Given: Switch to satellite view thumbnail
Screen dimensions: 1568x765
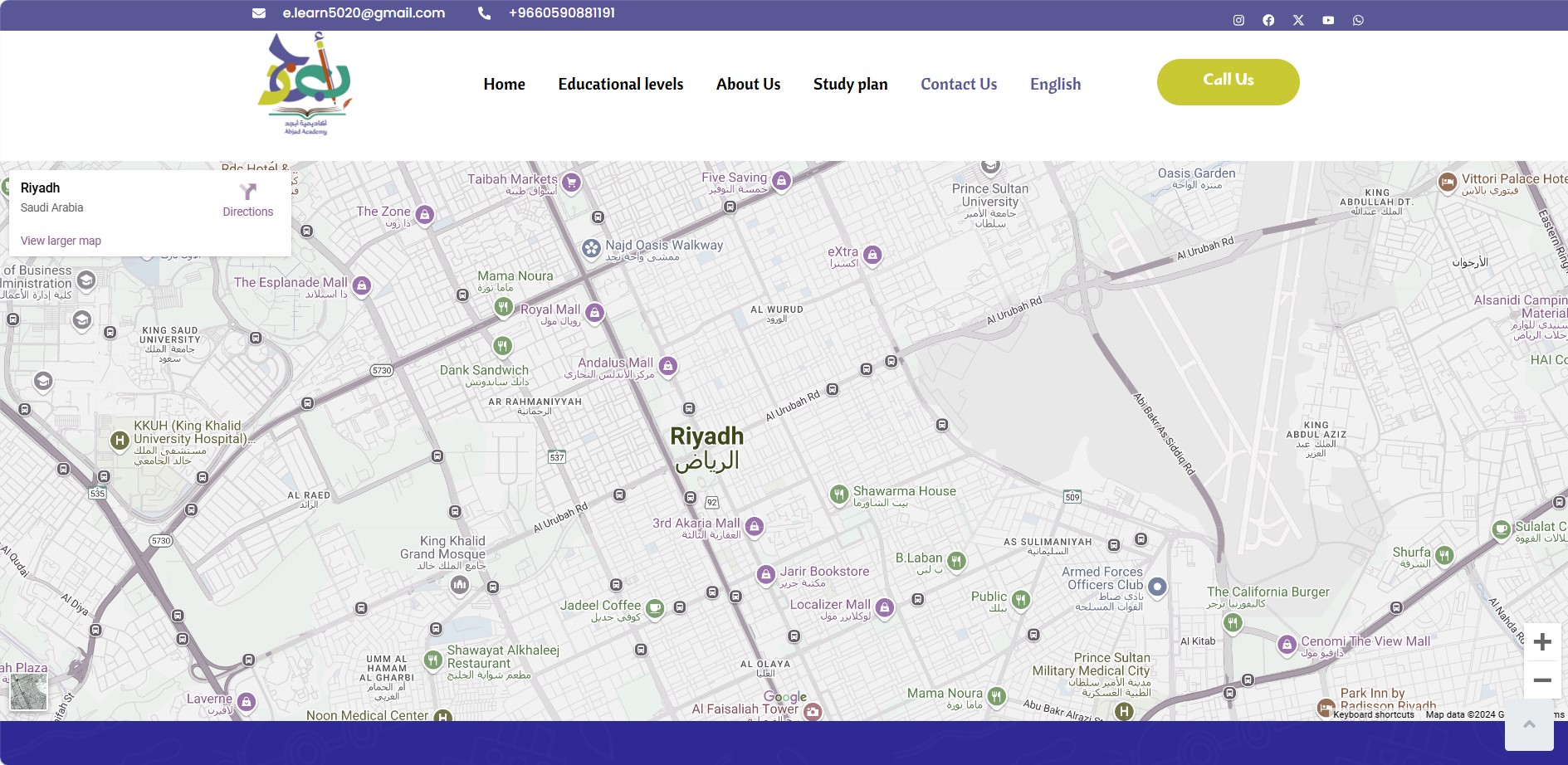Looking at the screenshot, I should coord(28,691).
